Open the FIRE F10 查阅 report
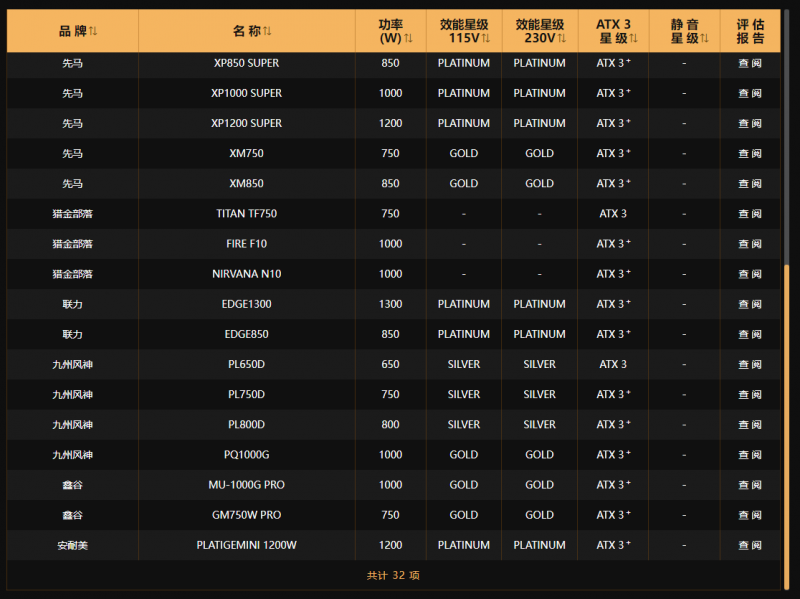This screenshot has width=800, height=599. point(750,244)
